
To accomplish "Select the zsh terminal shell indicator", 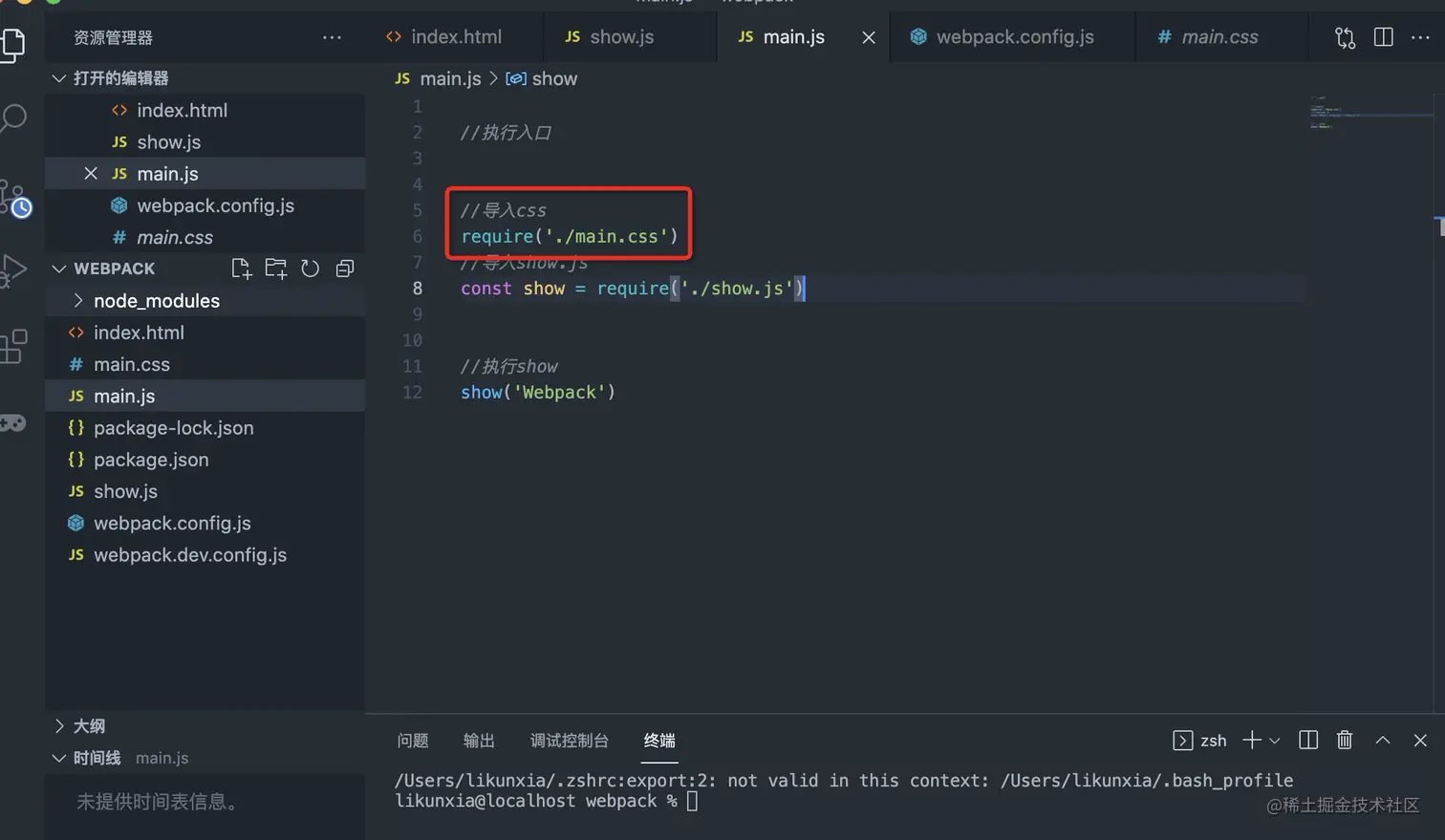I will (1199, 740).
